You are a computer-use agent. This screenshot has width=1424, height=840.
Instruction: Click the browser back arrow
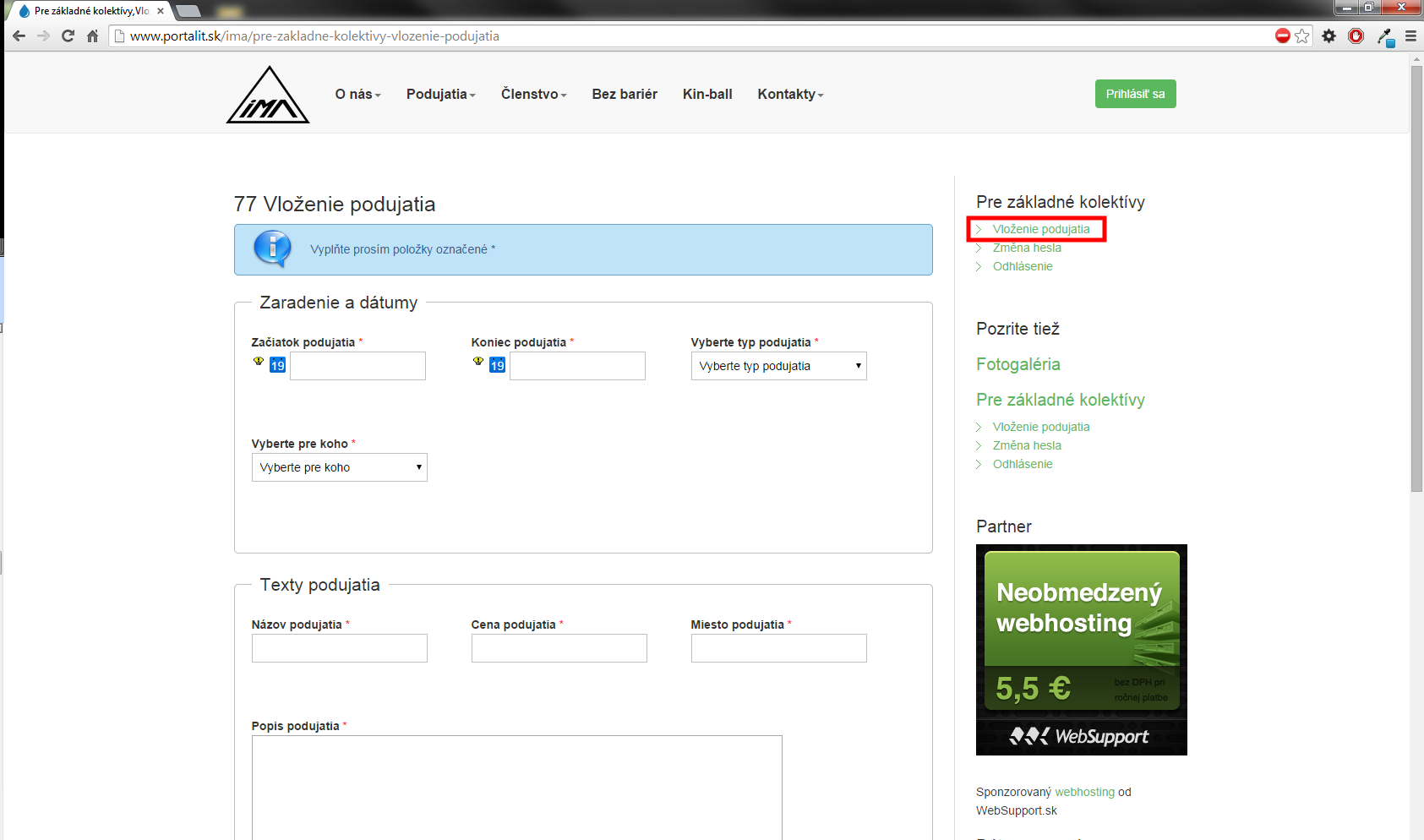pos(19,35)
